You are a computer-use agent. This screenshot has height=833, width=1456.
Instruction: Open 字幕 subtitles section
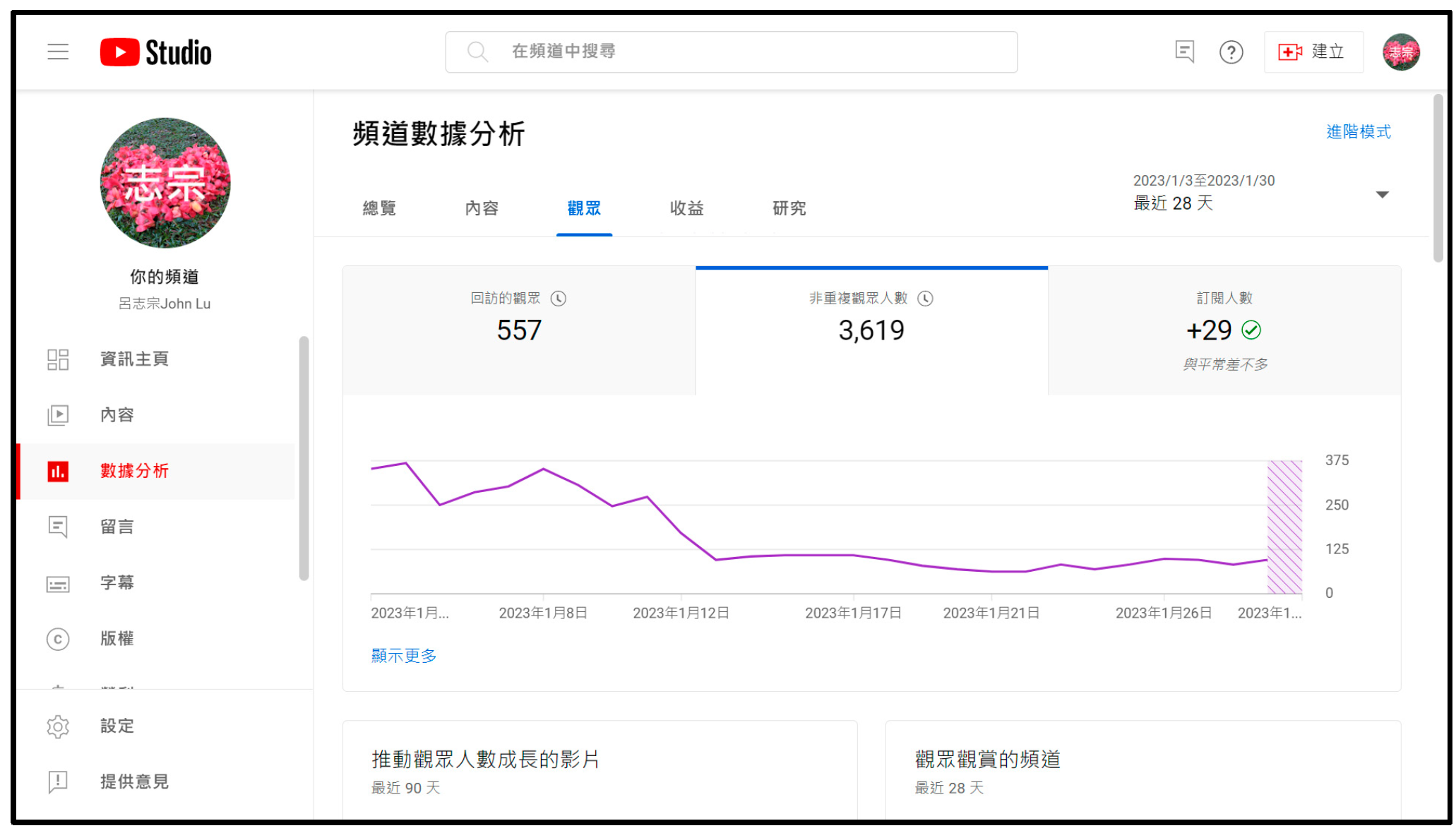click(117, 582)
